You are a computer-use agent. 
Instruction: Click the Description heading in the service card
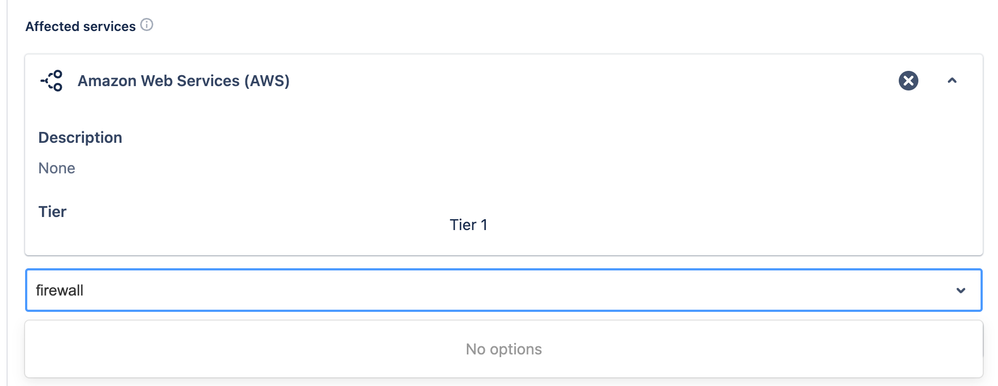[80, 138]
